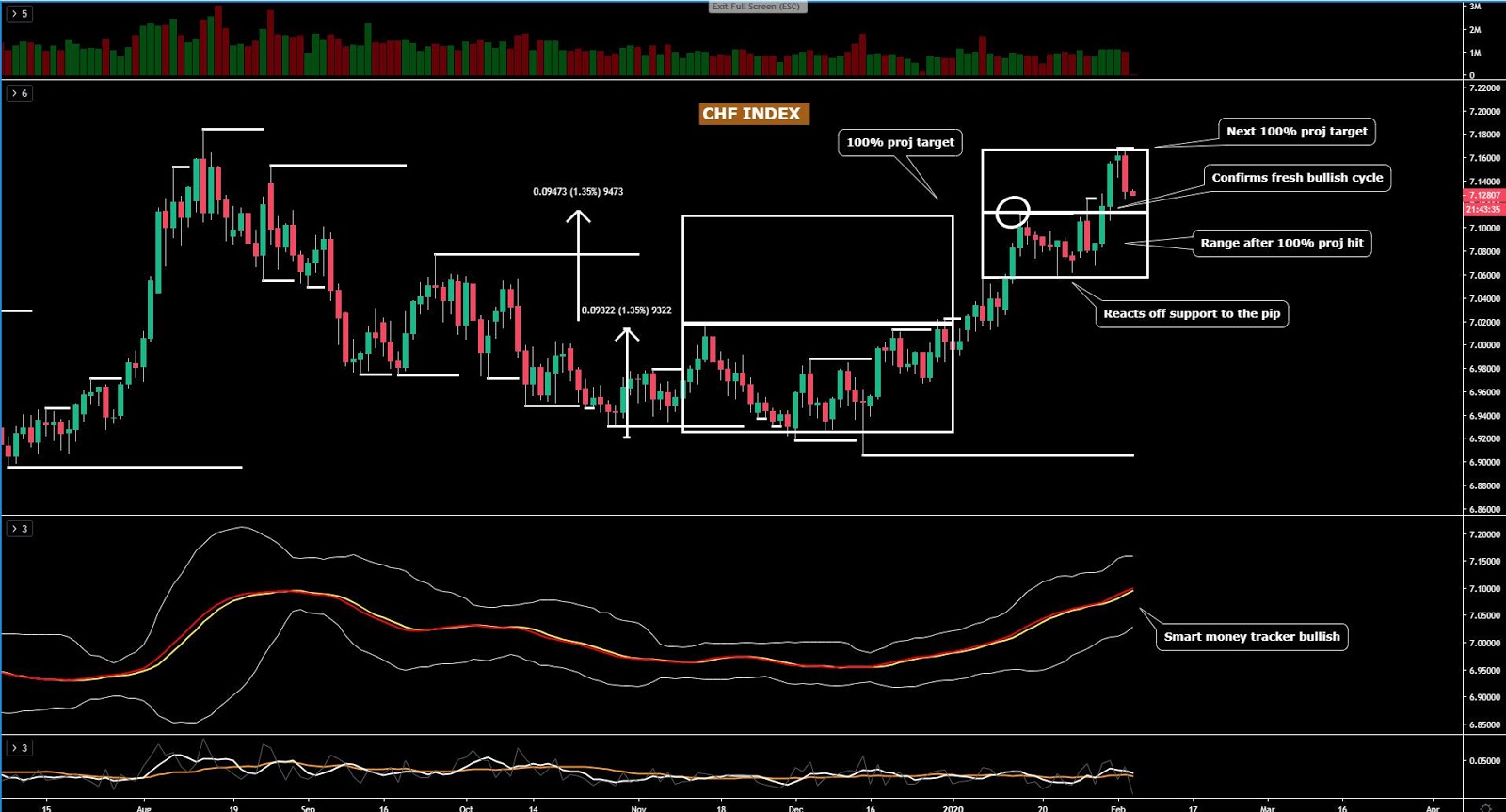Select the 'Confirms fresh bullish cycle' callout
The image size is (1506, 812).
click(x=1297, y=178)
